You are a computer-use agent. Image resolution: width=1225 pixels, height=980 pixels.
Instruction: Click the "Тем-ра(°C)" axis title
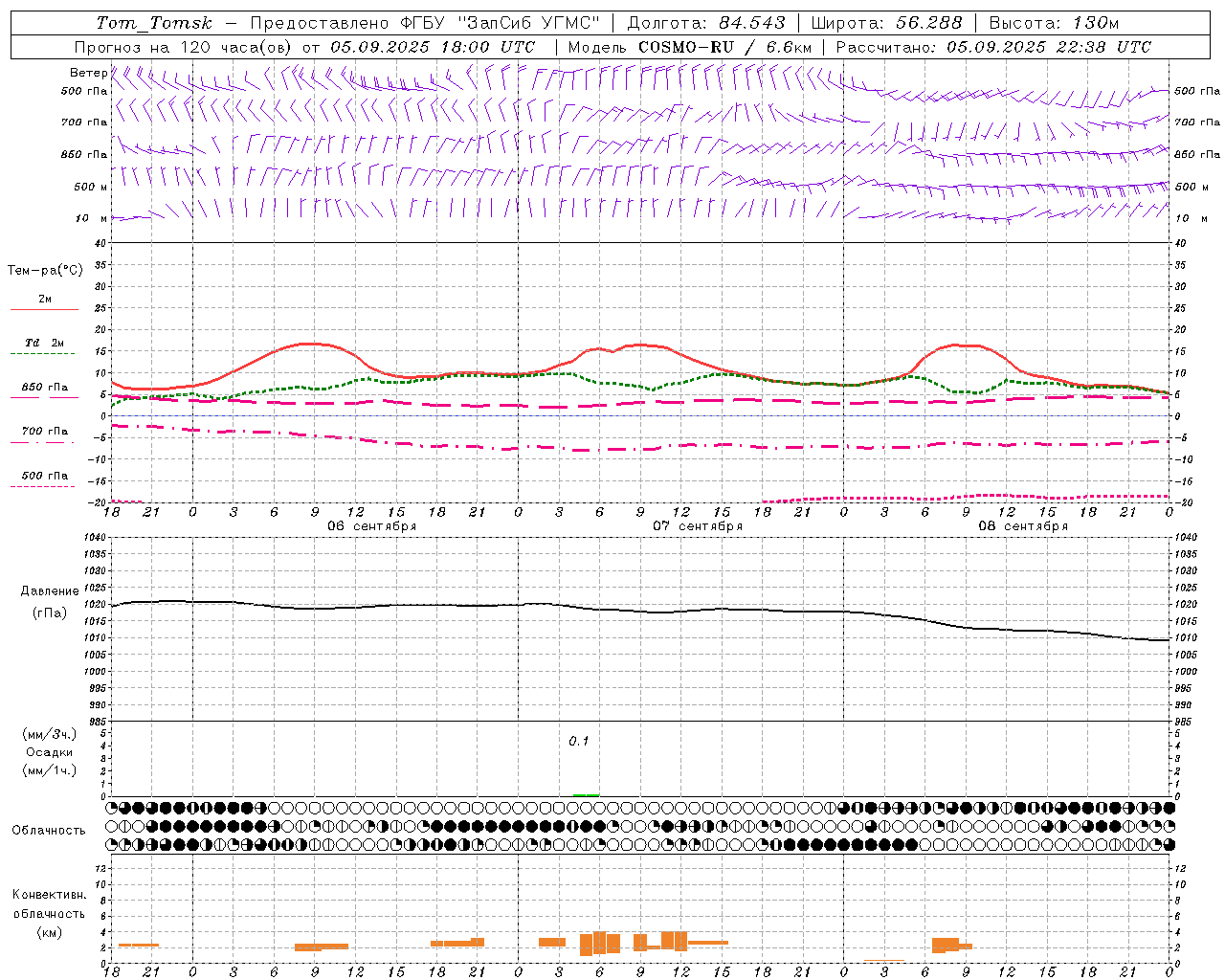click(45, 271)
